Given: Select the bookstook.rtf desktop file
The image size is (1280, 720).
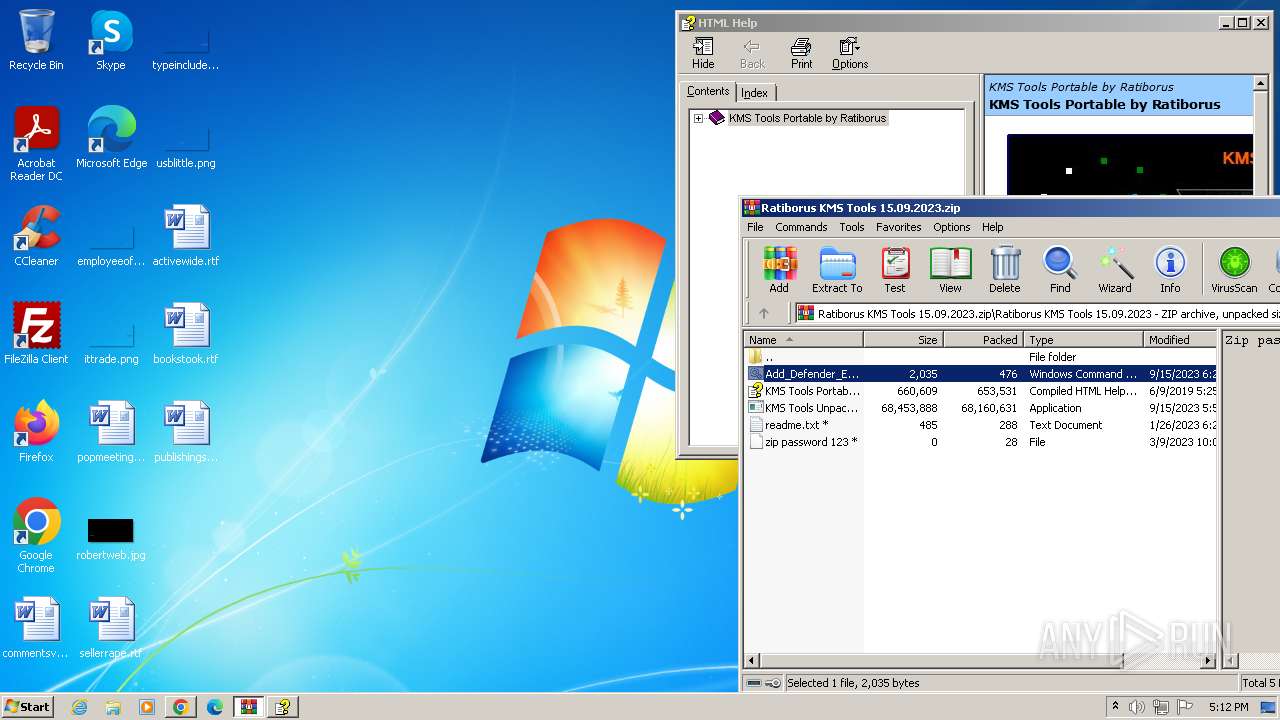Looking at the screenshot, I should click(186, 334).
